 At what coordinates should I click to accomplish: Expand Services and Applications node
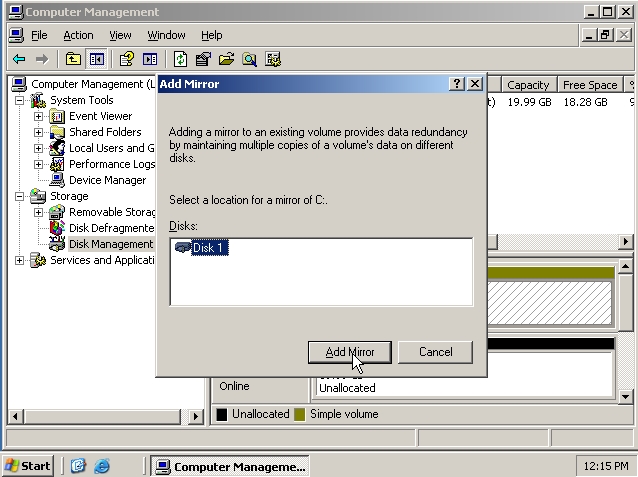tap(19, 260)
